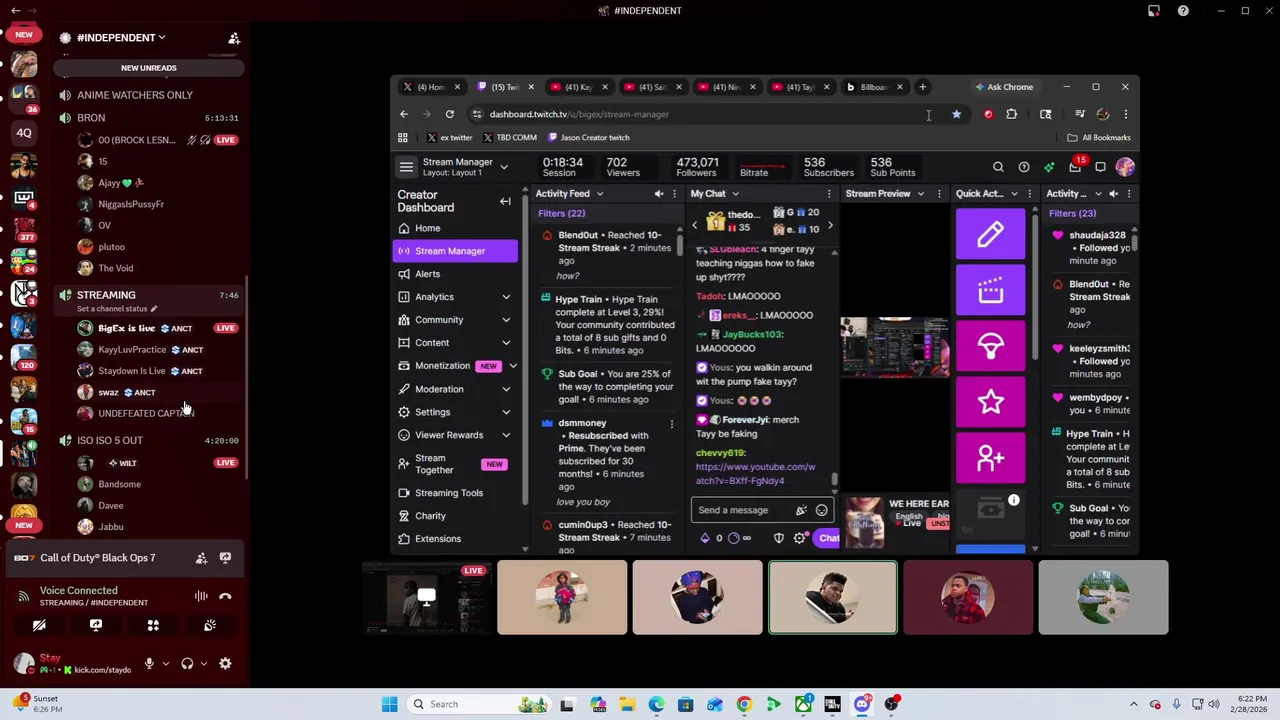Expand the Analytics sidebar section
Viewport: 1280px width, 720px height.
pos(506,297)
